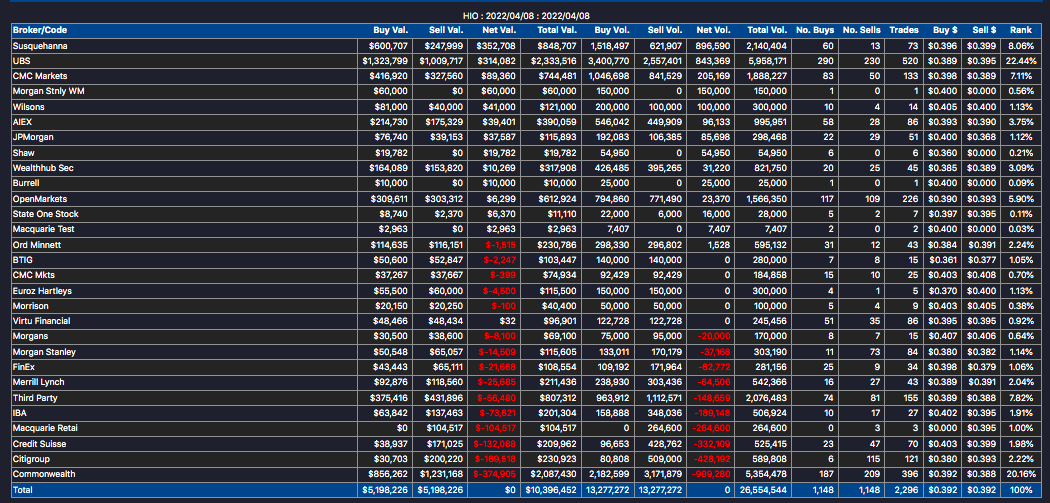Click the Total row label
The image size is (1050, 503).
click(22, 490)
